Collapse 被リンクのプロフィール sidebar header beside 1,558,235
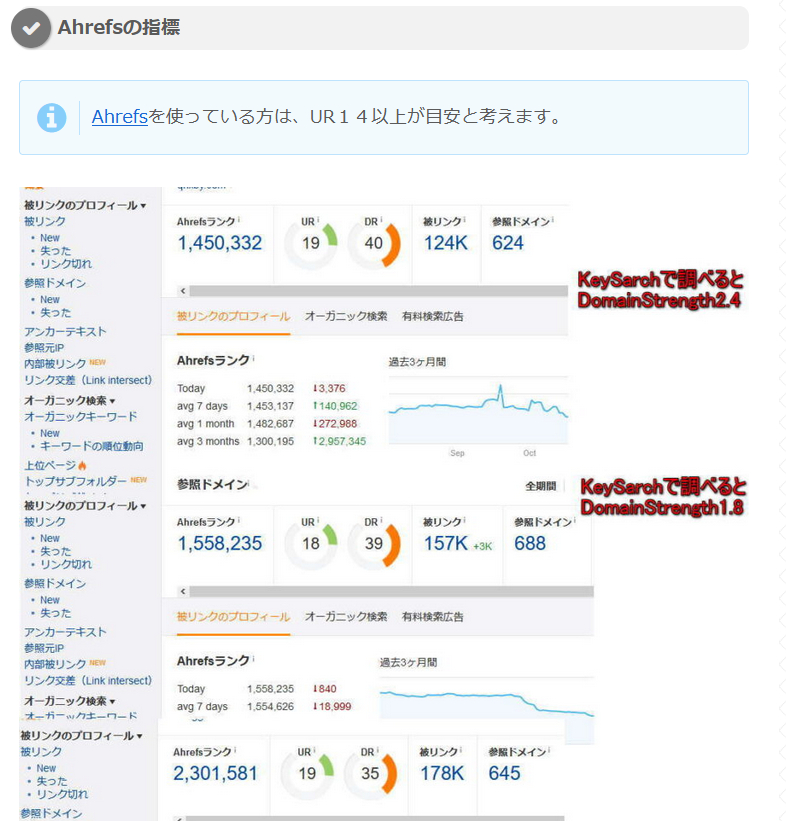Image resolution: width=786 pixels, height=821 pixels. [85, 506]
